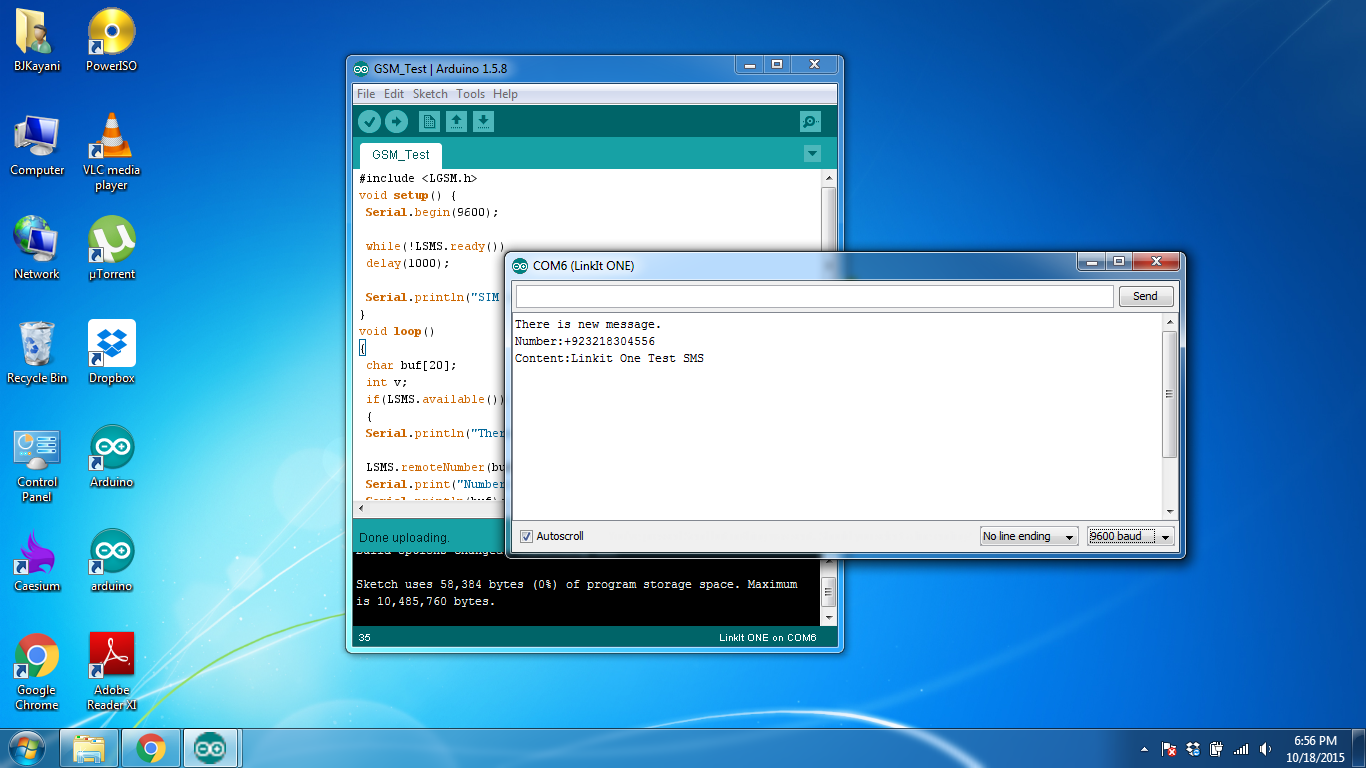
Task: Select the Computer desktop icon
Action: (x=37, y=145)
